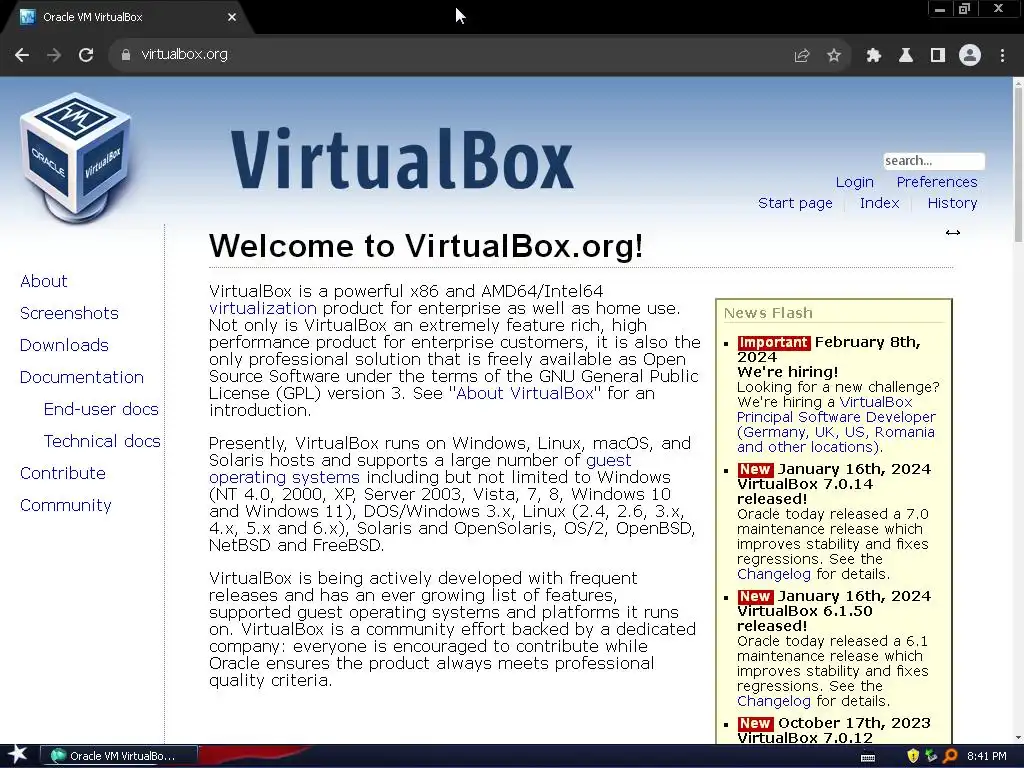This screenshot has width=1024, height=768.
Task: Open the taskbar start star icon
Action: (x=16, y=755)
